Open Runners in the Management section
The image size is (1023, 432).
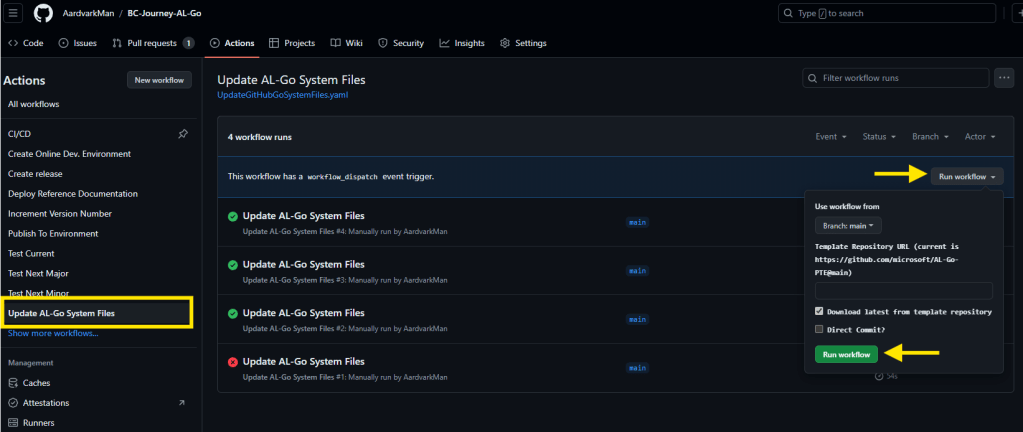[x=31, y=423]
